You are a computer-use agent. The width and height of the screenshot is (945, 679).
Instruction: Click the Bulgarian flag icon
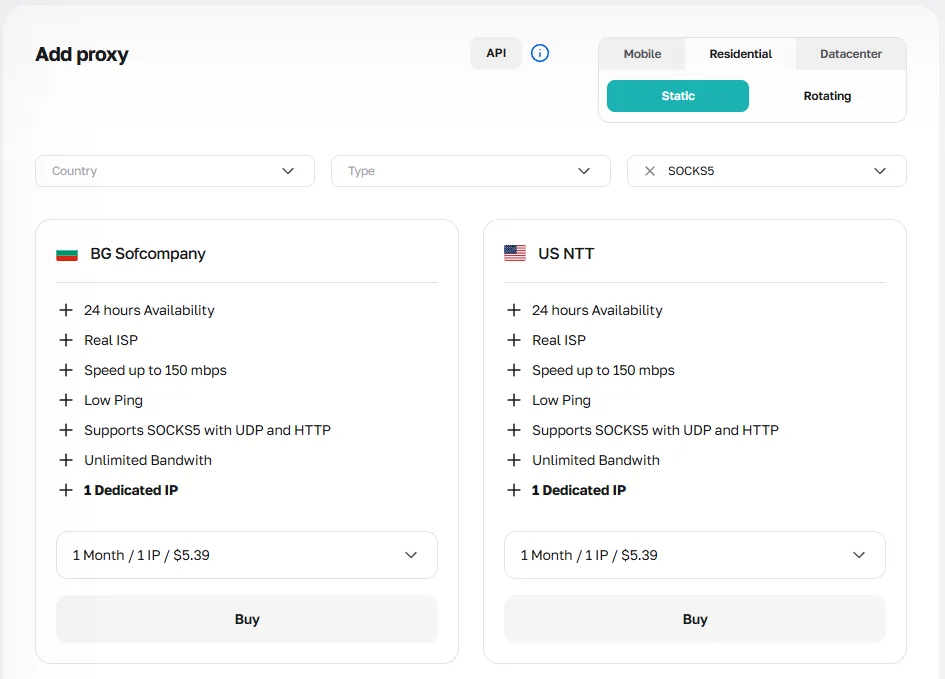coord(67,254)
